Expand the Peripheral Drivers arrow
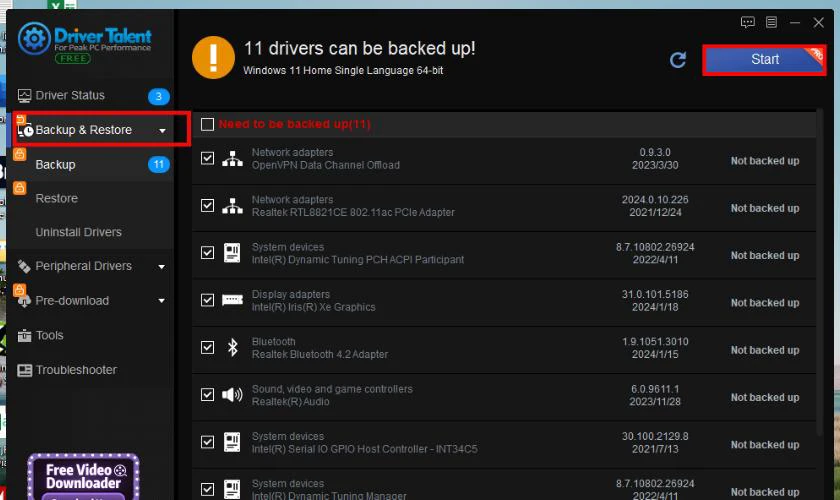The height and width of the screenshot is (500, 840). pyautogui.click(x=162, y=267)
